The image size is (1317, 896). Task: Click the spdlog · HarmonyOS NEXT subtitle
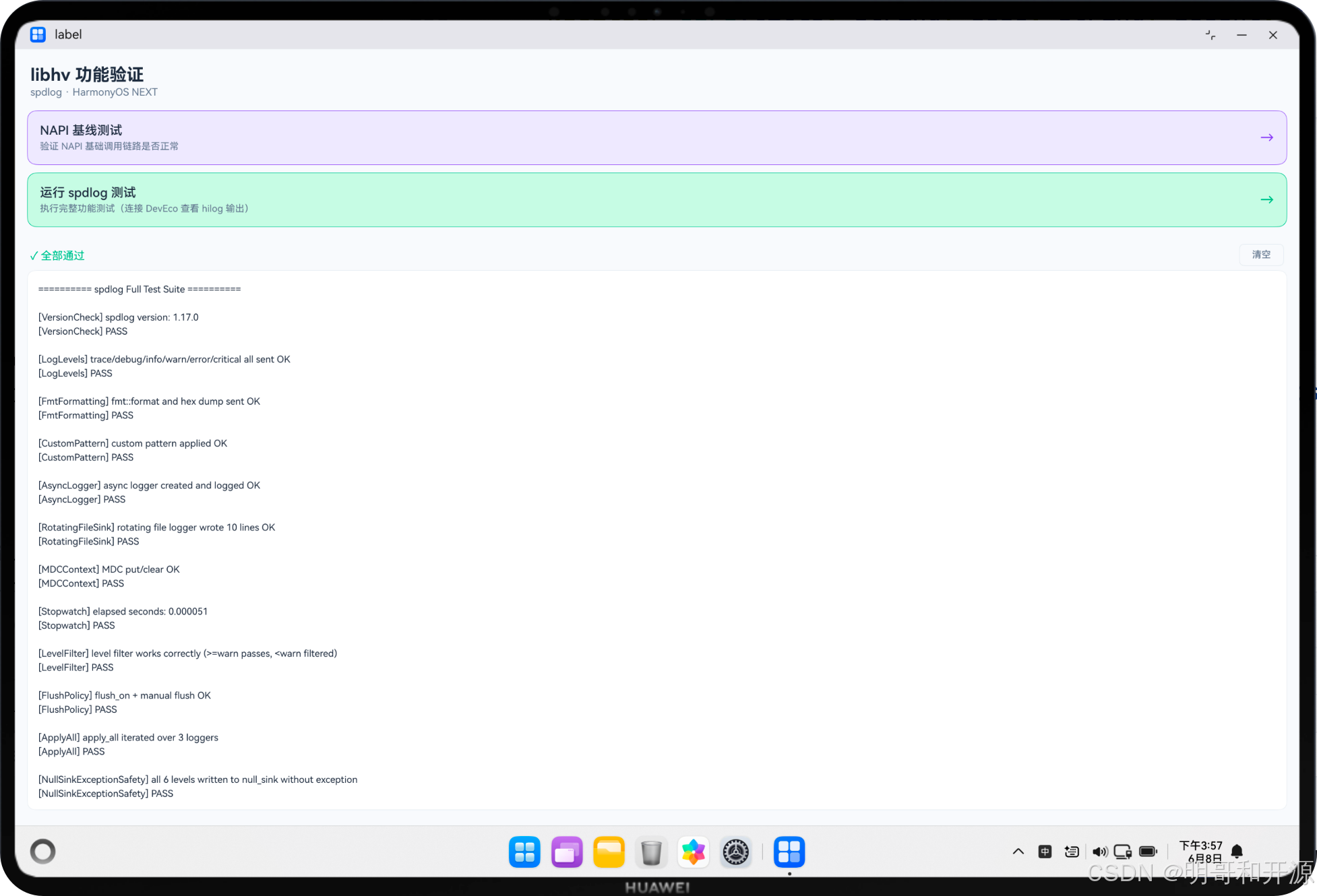tap(94, 92)
